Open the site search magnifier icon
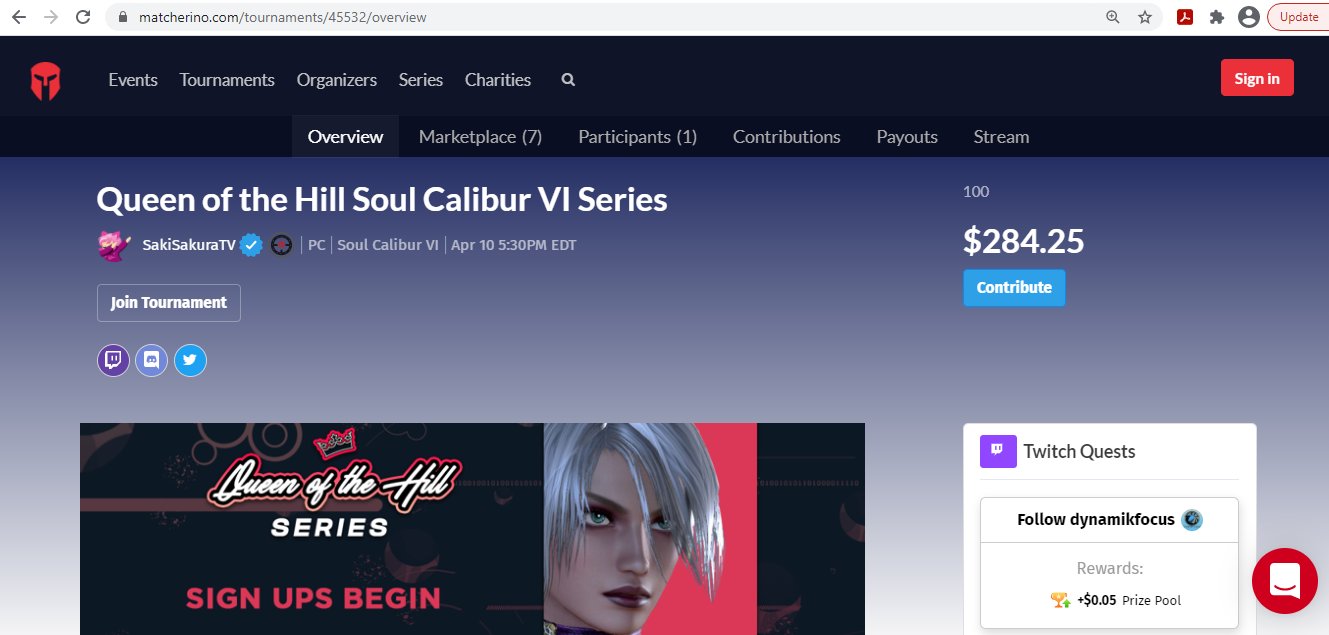Image resolution: width=1329 pixels, height=635 pixels. 568,80
